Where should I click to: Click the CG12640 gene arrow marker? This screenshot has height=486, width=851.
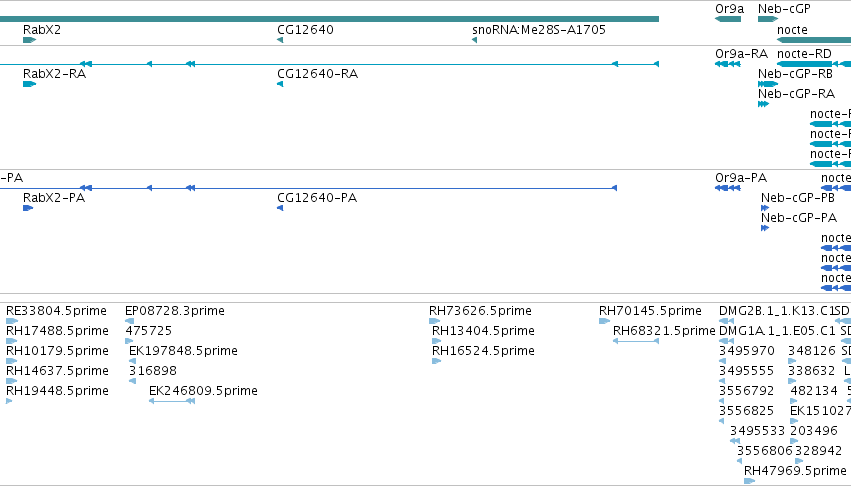280,40
